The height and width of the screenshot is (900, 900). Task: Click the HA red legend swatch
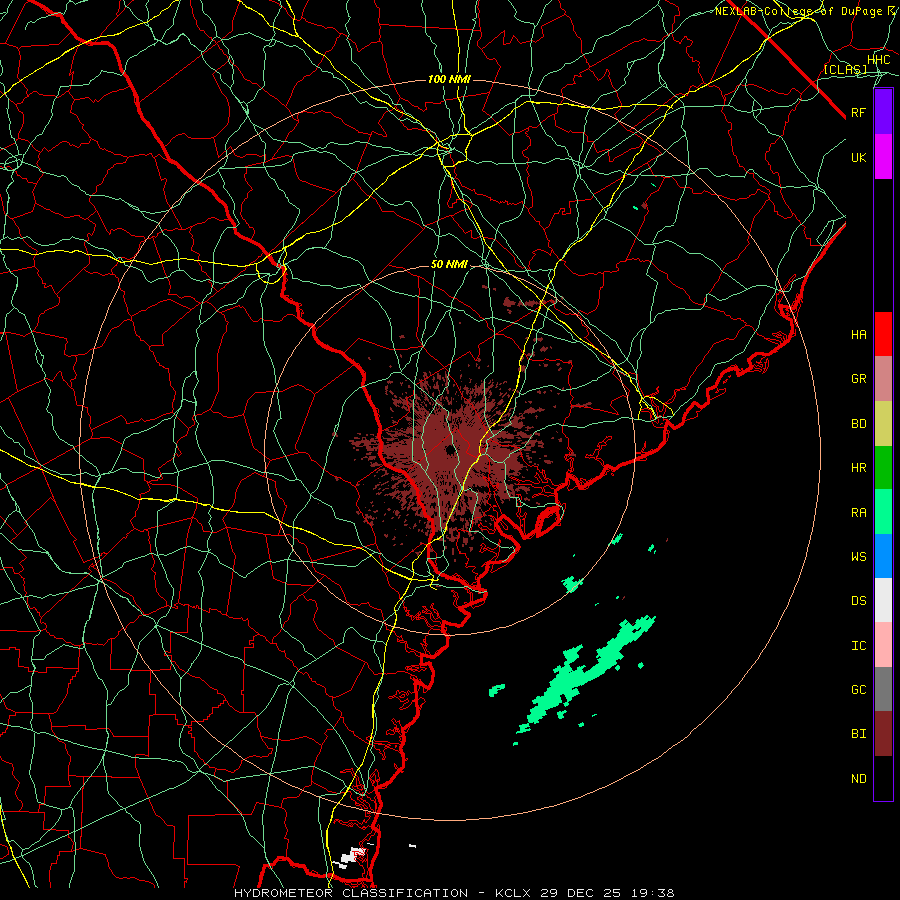tap(883, 334)
